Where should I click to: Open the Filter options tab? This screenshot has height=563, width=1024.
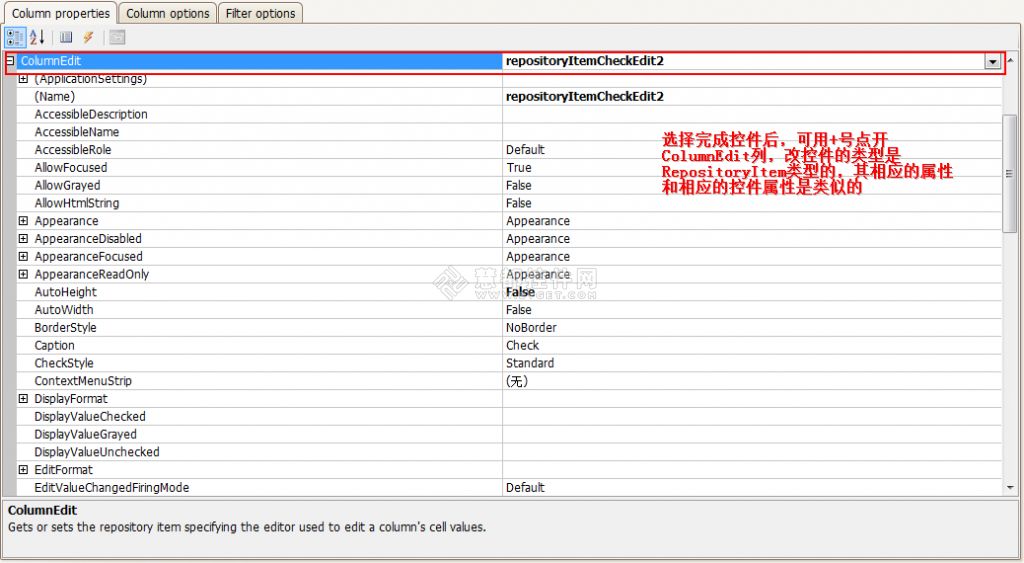(x=261, y=13)
